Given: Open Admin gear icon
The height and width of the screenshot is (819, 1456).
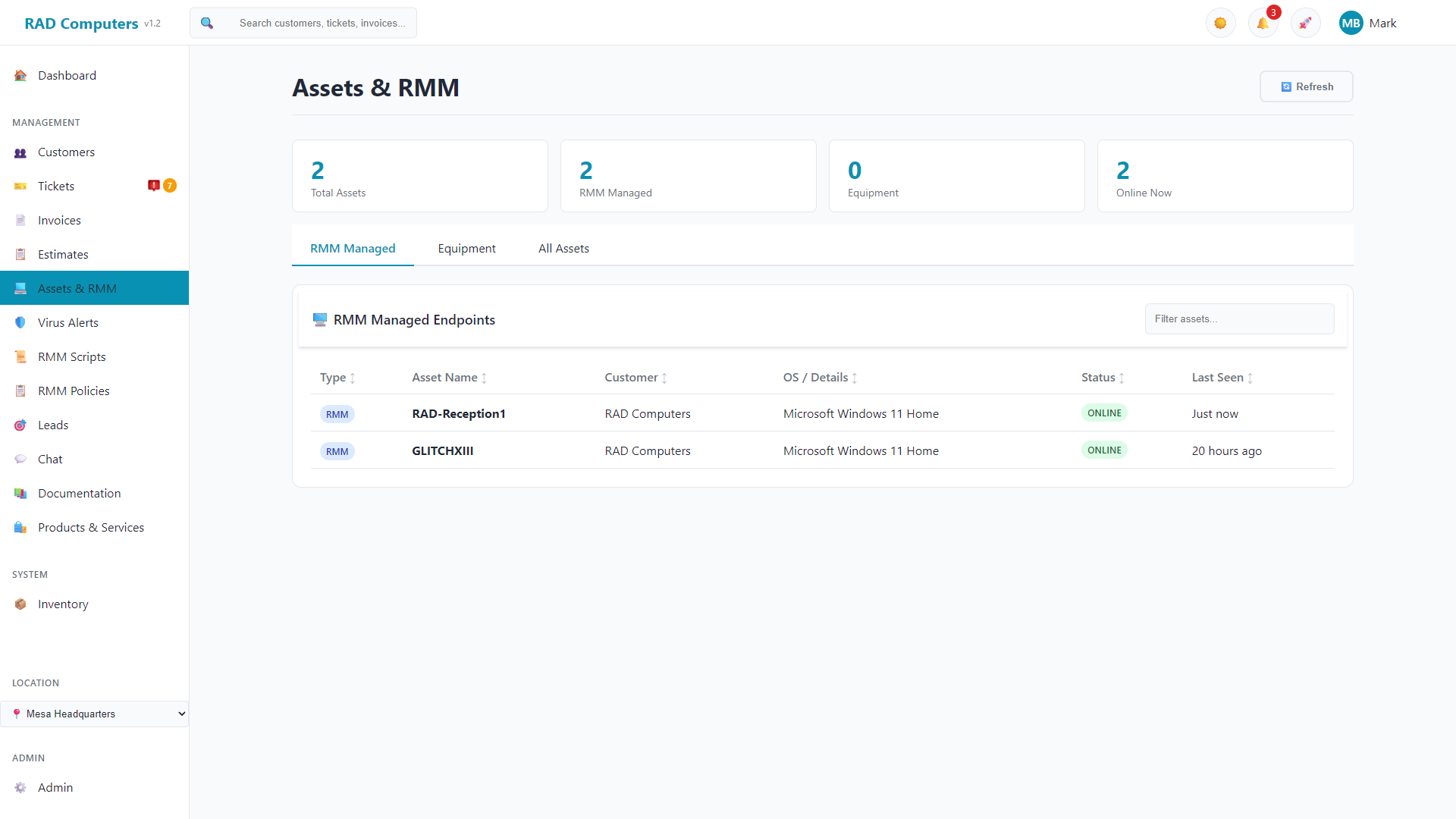Looking at the screenshot, I should click(x=20, y=787).
